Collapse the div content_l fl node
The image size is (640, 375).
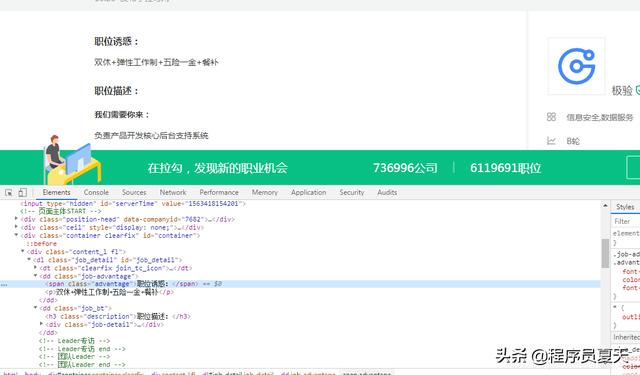pos(22,251)
